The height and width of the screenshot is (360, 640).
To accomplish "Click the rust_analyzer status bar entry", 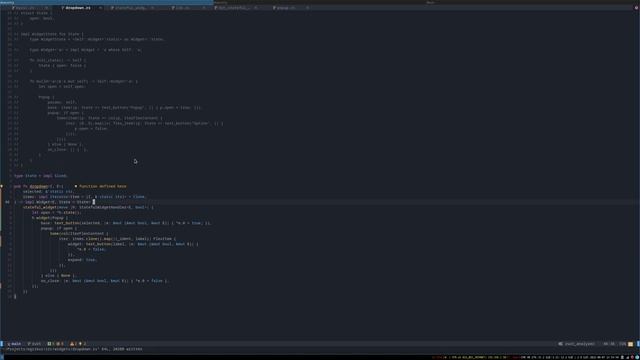I will [577, 344].
